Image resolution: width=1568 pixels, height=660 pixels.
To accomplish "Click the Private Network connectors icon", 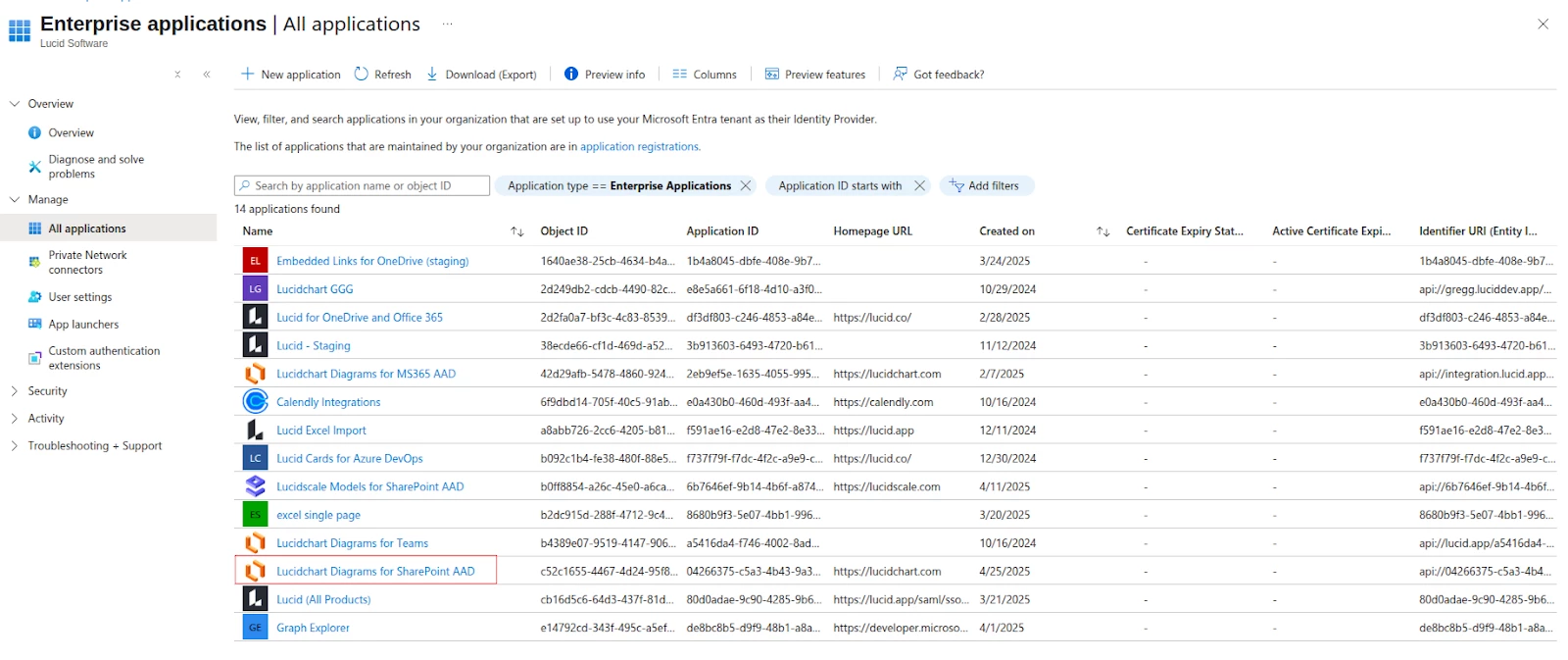I will 35,262.
